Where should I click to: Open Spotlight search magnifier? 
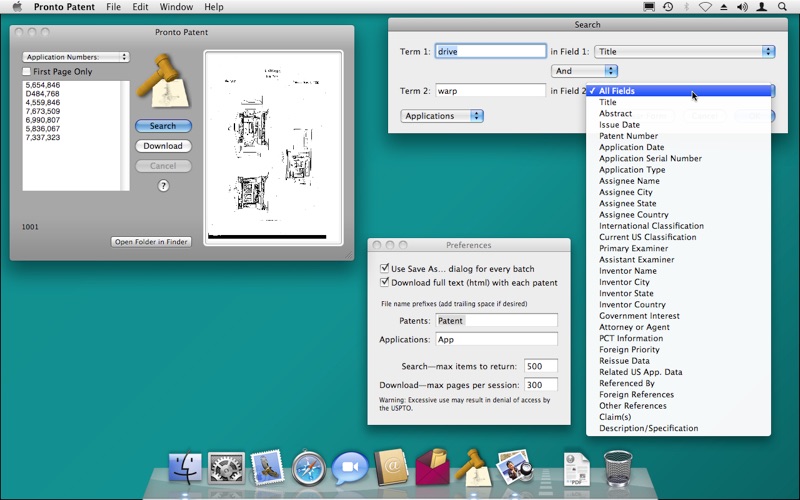(x=782, y=7)
